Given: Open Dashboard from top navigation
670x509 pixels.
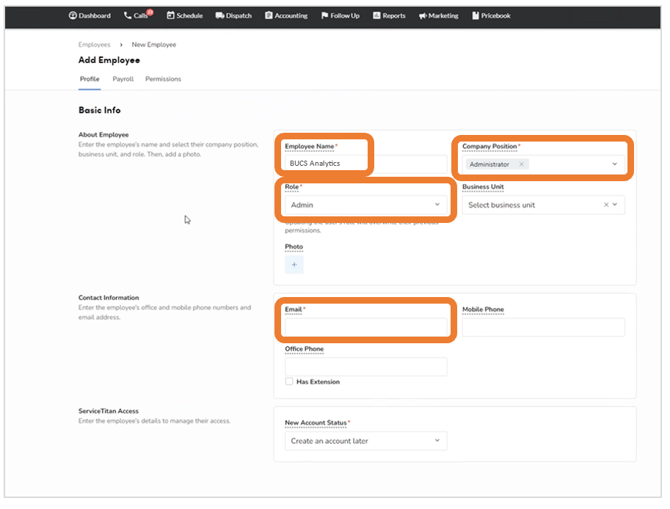Looking at the screenshot, I should pos(90,16).
